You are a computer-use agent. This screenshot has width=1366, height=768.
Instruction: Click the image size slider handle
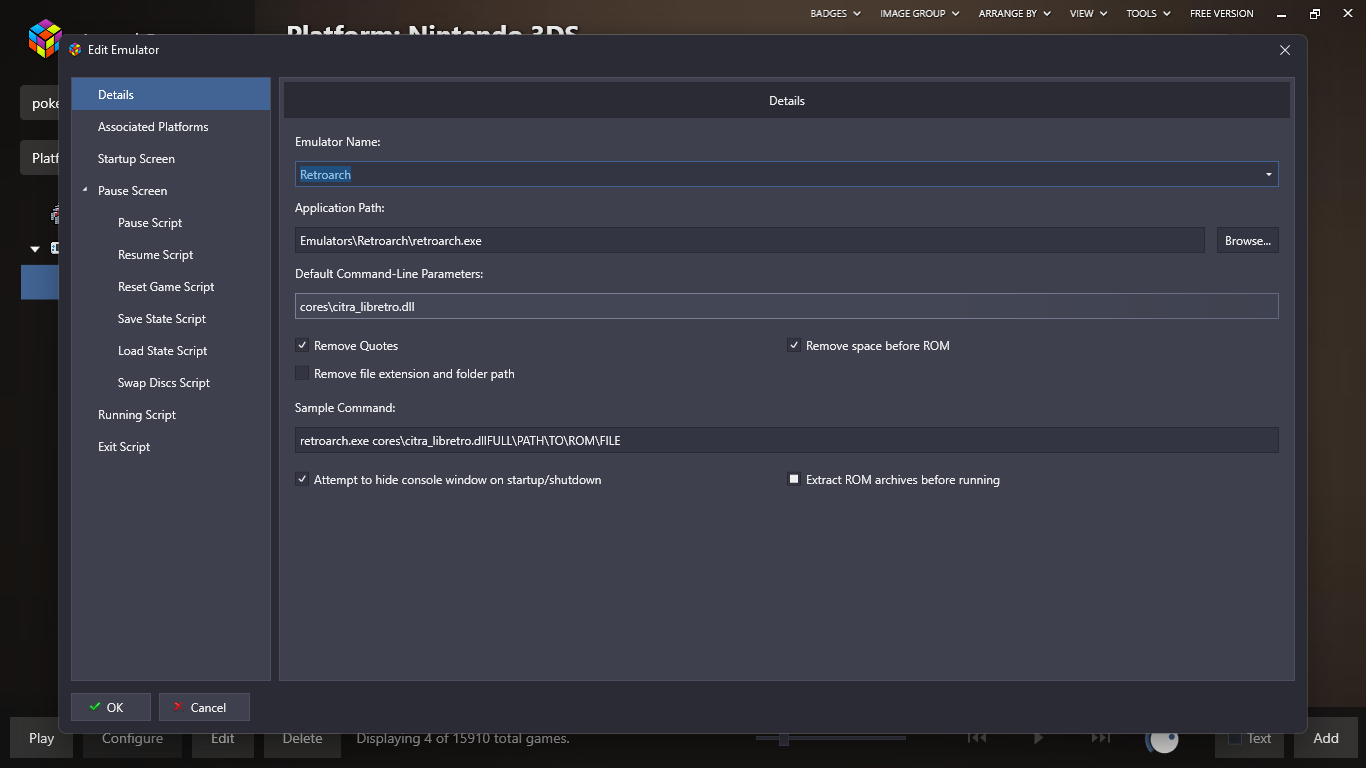784,739
